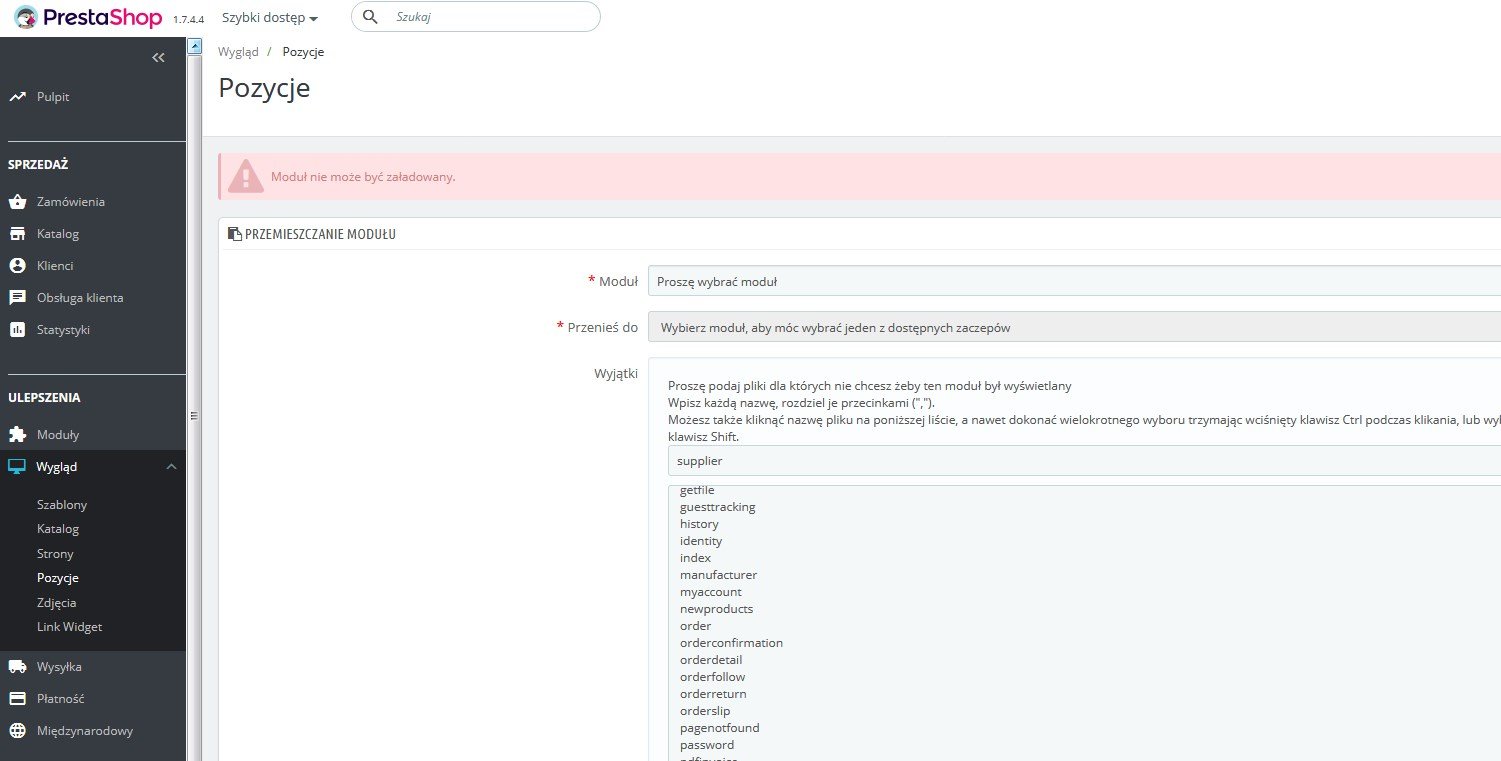Open Statystyki menu item

[63, 330]
